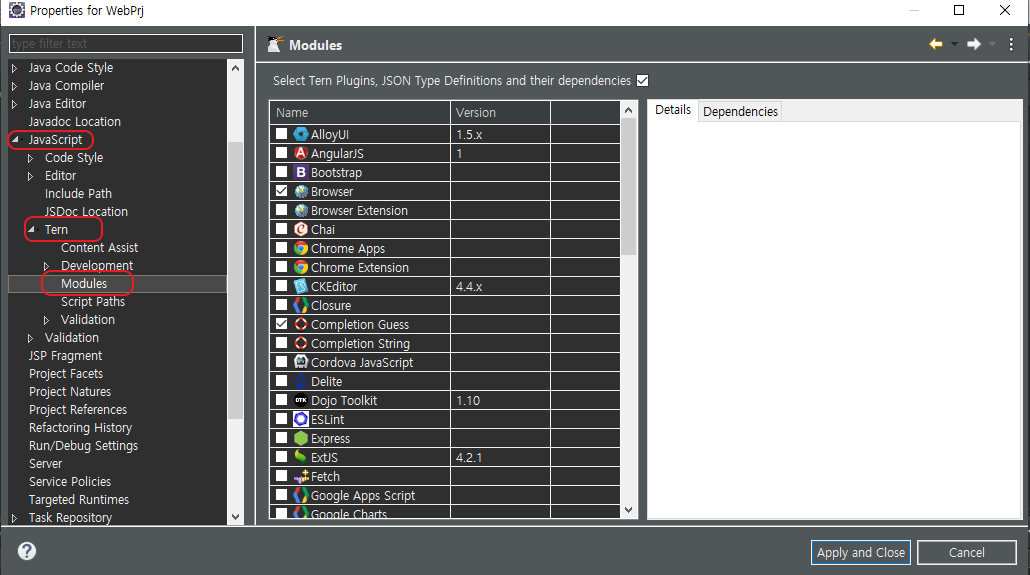
Task: Click the Completion Guess icon
Action: pyautogui.click(x=301, y=324)
